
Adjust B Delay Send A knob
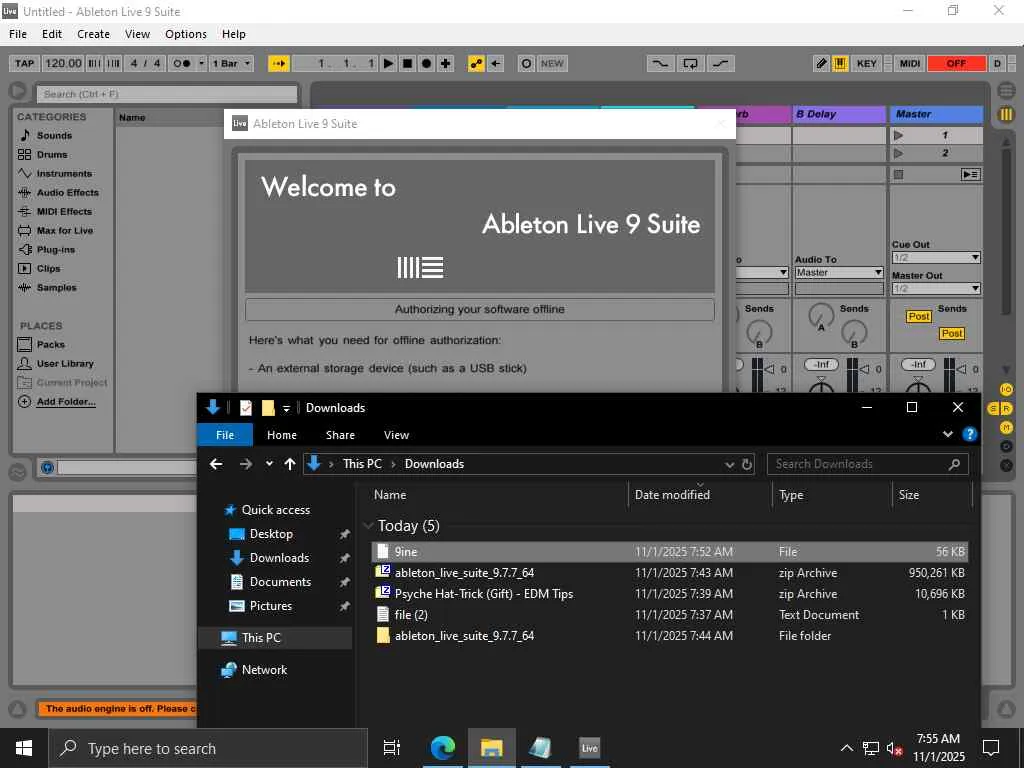[821, 317]
